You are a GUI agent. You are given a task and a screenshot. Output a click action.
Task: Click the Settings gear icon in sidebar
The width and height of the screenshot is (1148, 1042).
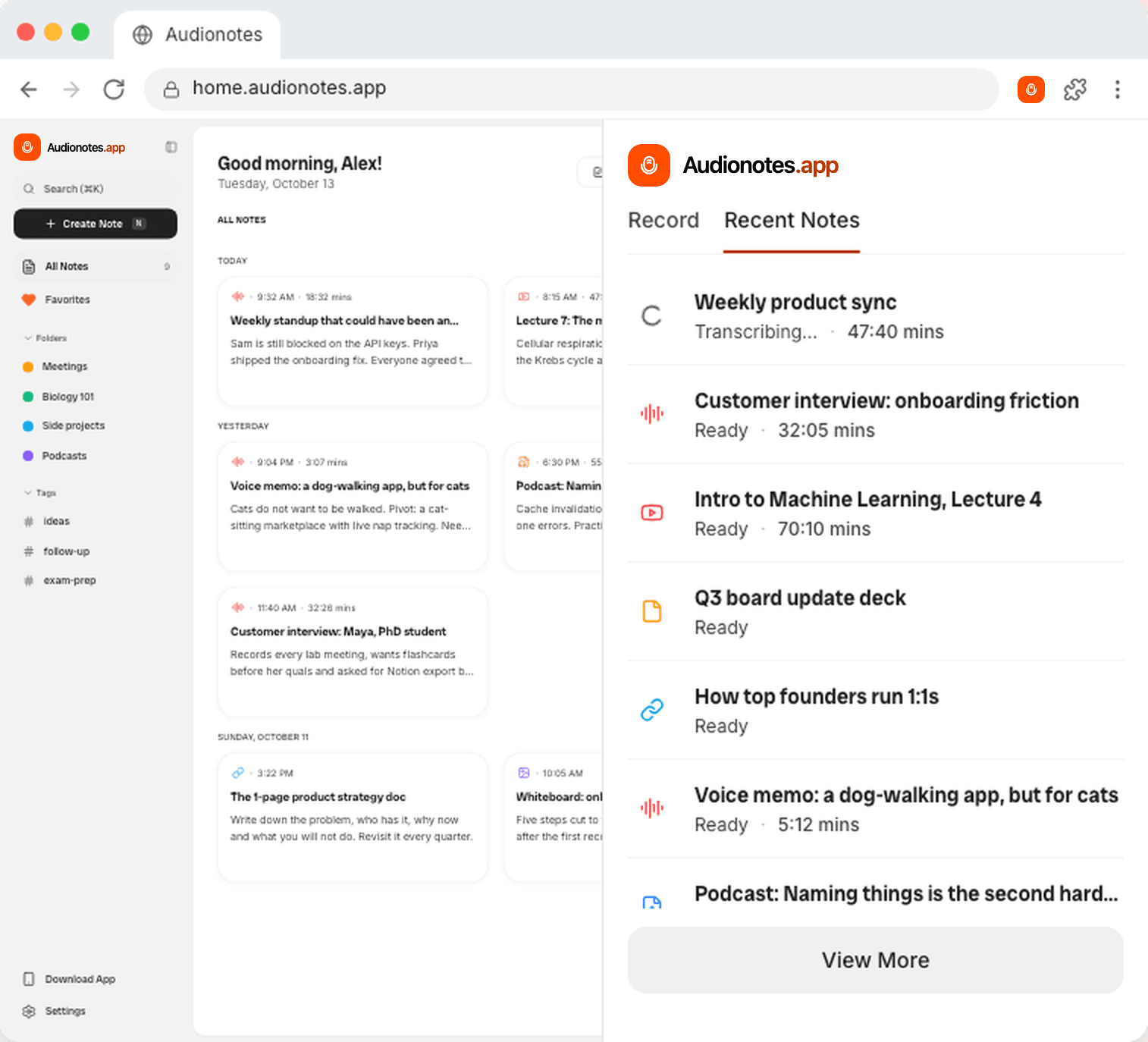coord(29,1011)
